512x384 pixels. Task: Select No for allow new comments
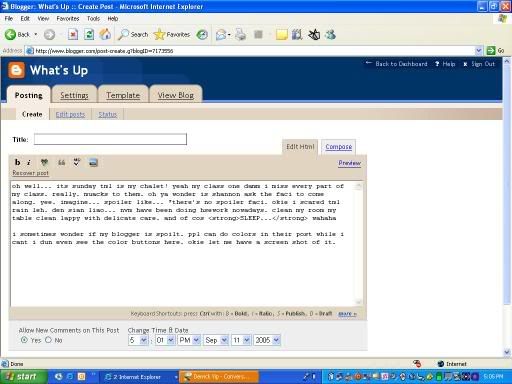(48, 340)
